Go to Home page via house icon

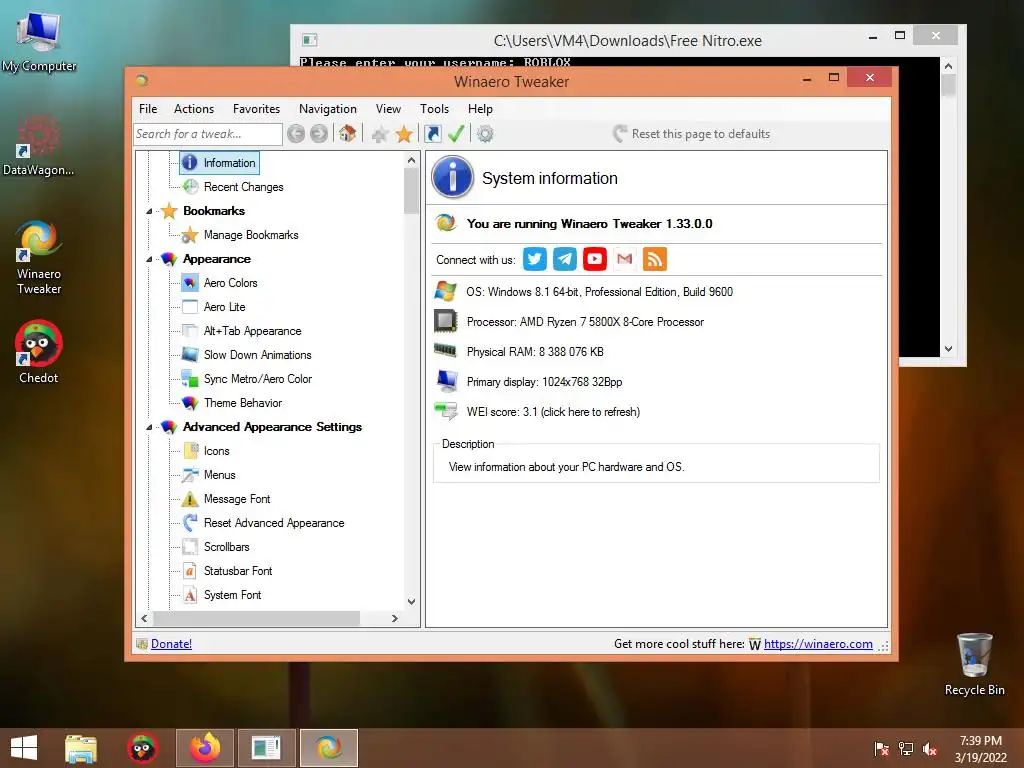(347, 134)
